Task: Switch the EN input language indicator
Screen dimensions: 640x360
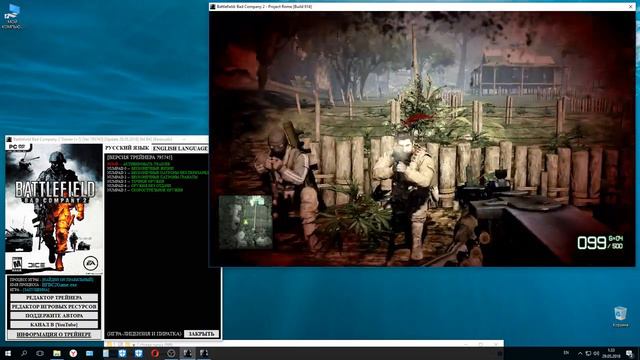Action: (567, 353)
